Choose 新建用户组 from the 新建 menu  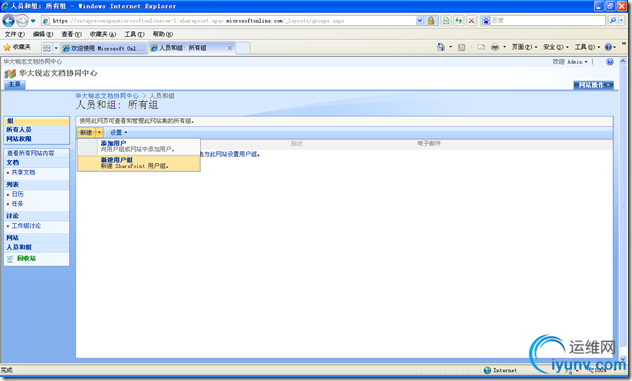click(x=139, y=163)
